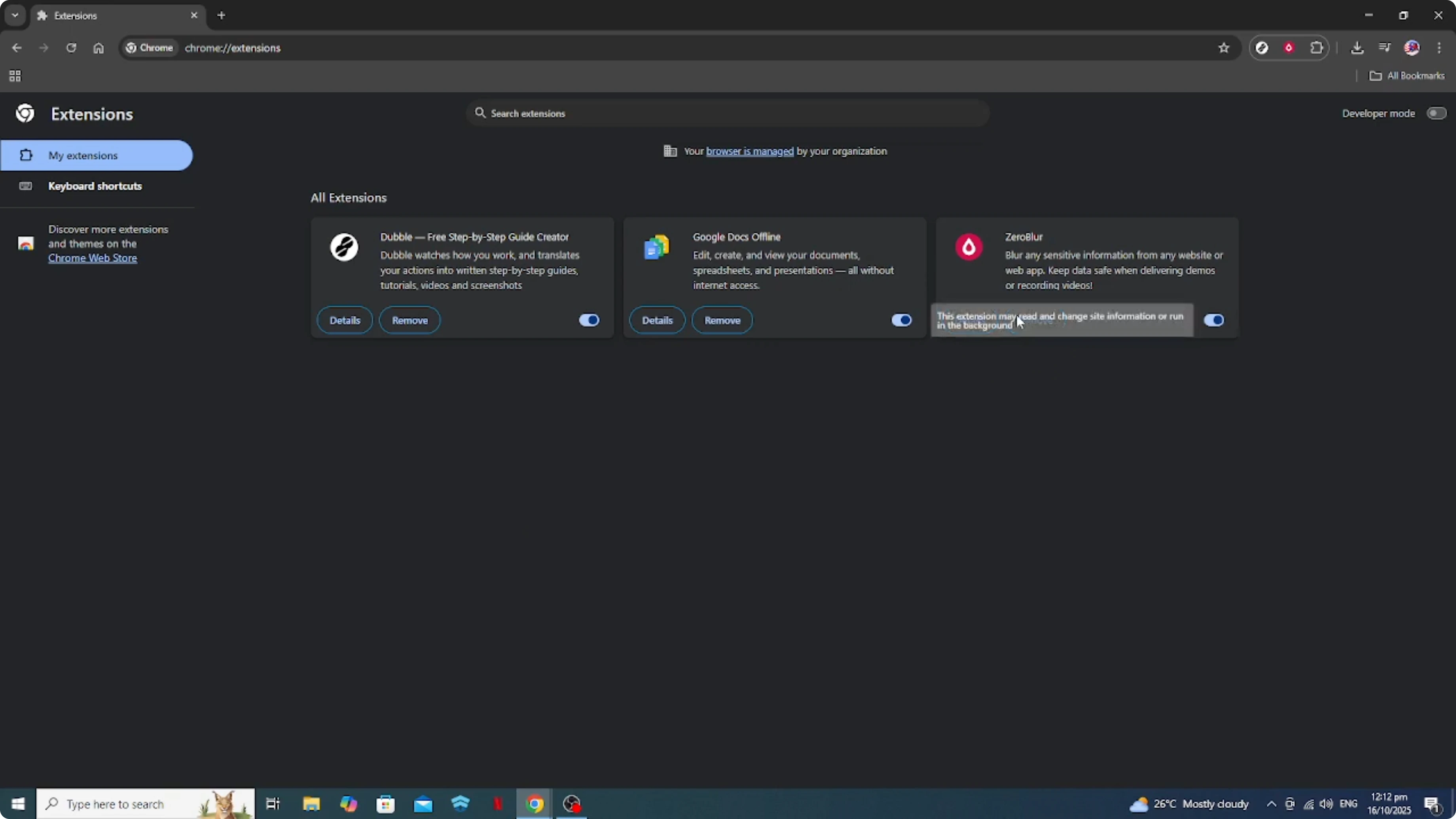Open the apps grid in bookmarks bar
Screen dimensions: 1456x819
[15, 76]
